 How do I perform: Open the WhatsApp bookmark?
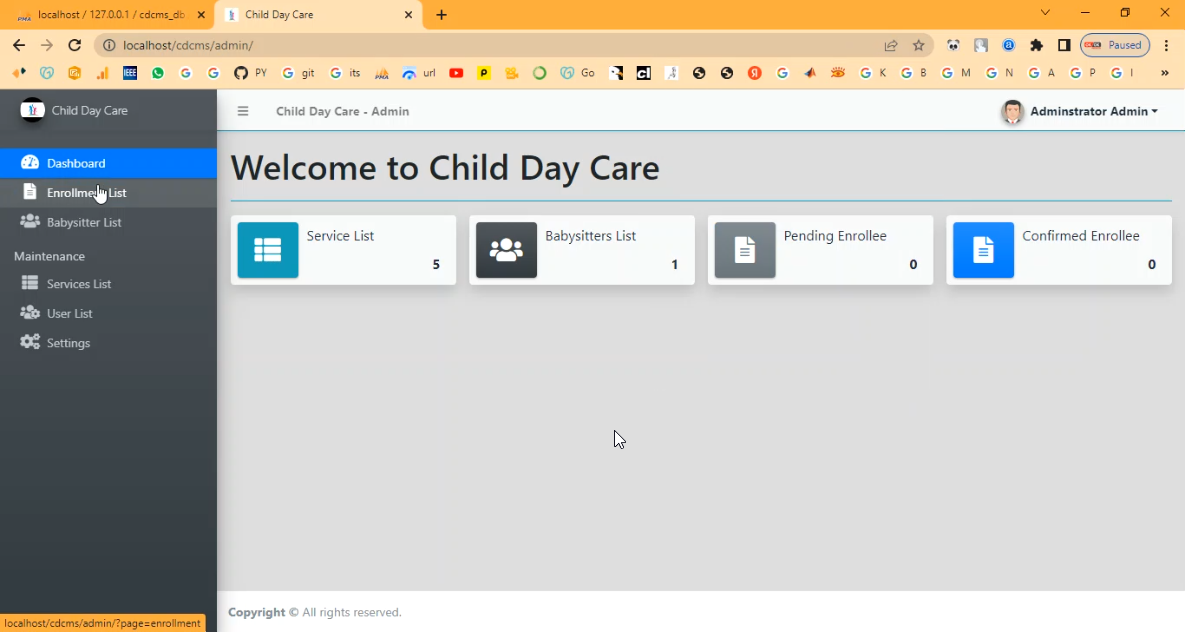[158, 73]
